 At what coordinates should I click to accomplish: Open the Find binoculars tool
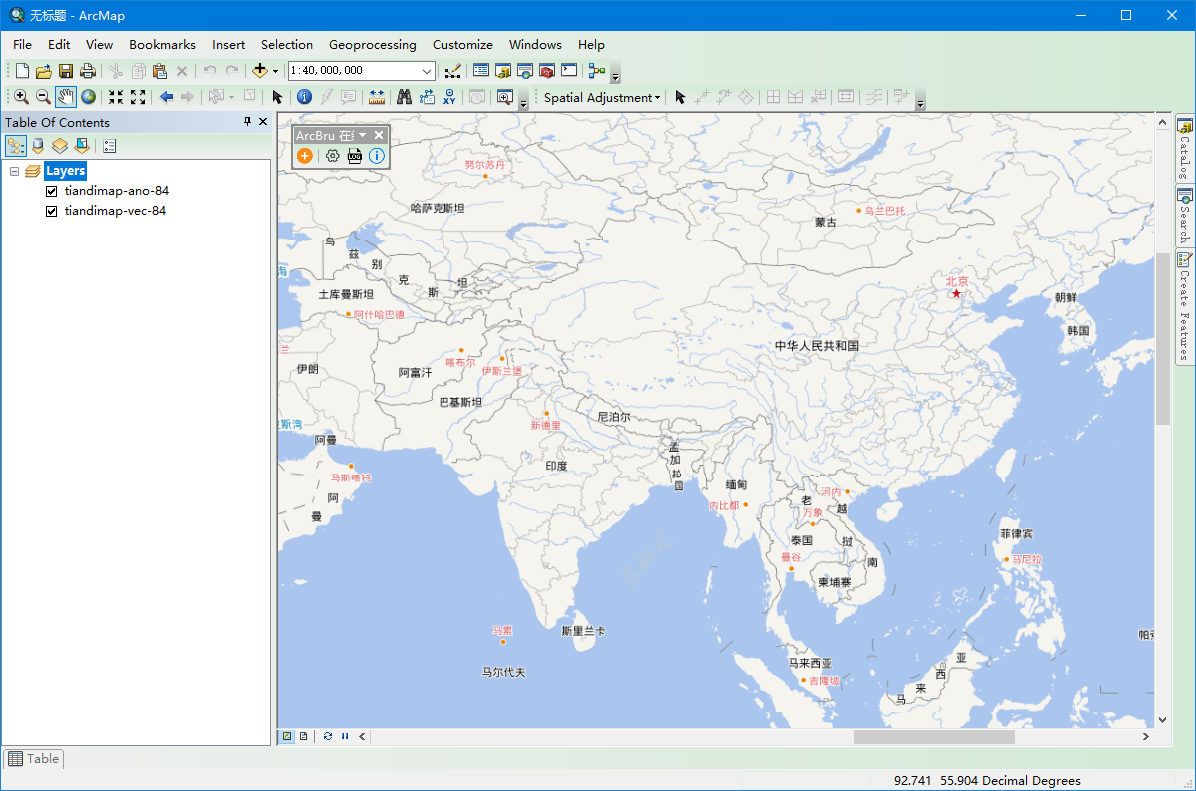tap(404, 97)
